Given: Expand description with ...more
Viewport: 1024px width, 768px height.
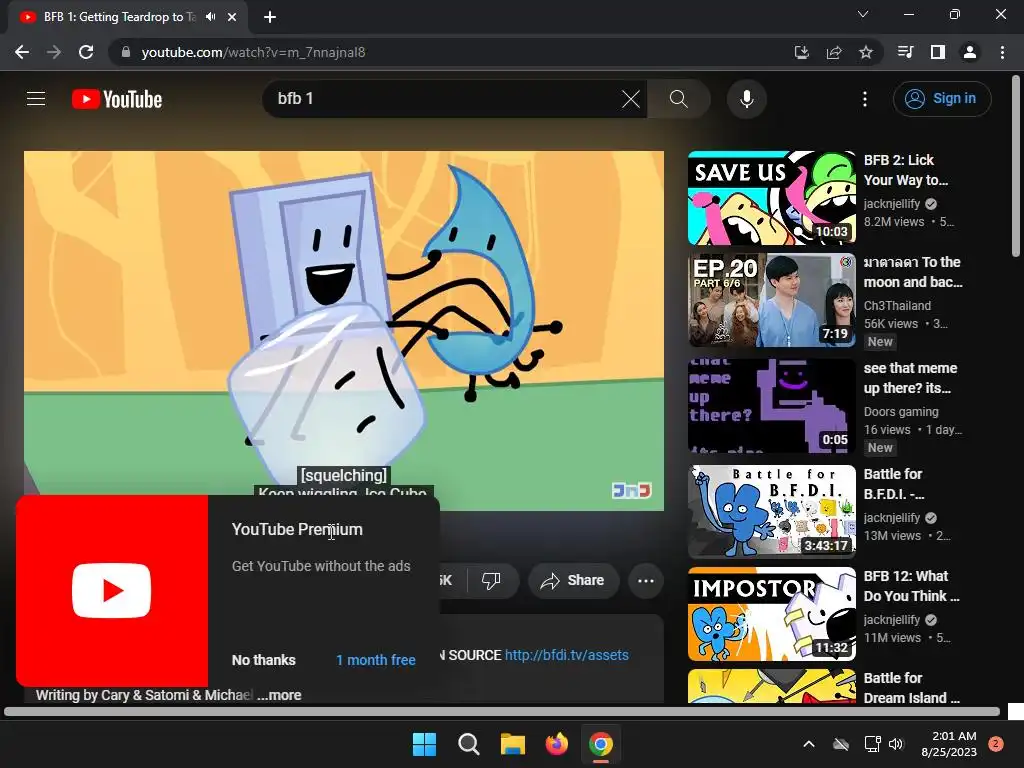Looking at the screenshot, I should [280, 696].
